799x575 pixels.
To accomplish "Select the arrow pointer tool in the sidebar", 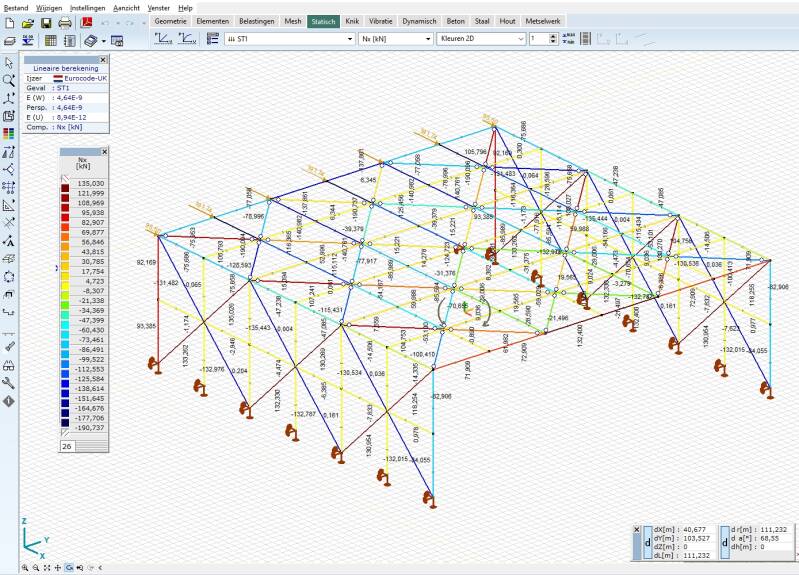I will pos(9,62).
